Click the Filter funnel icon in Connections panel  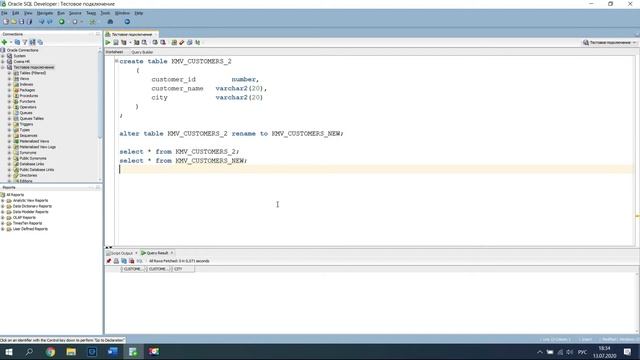pyautogui.click(x=24, y=42)
